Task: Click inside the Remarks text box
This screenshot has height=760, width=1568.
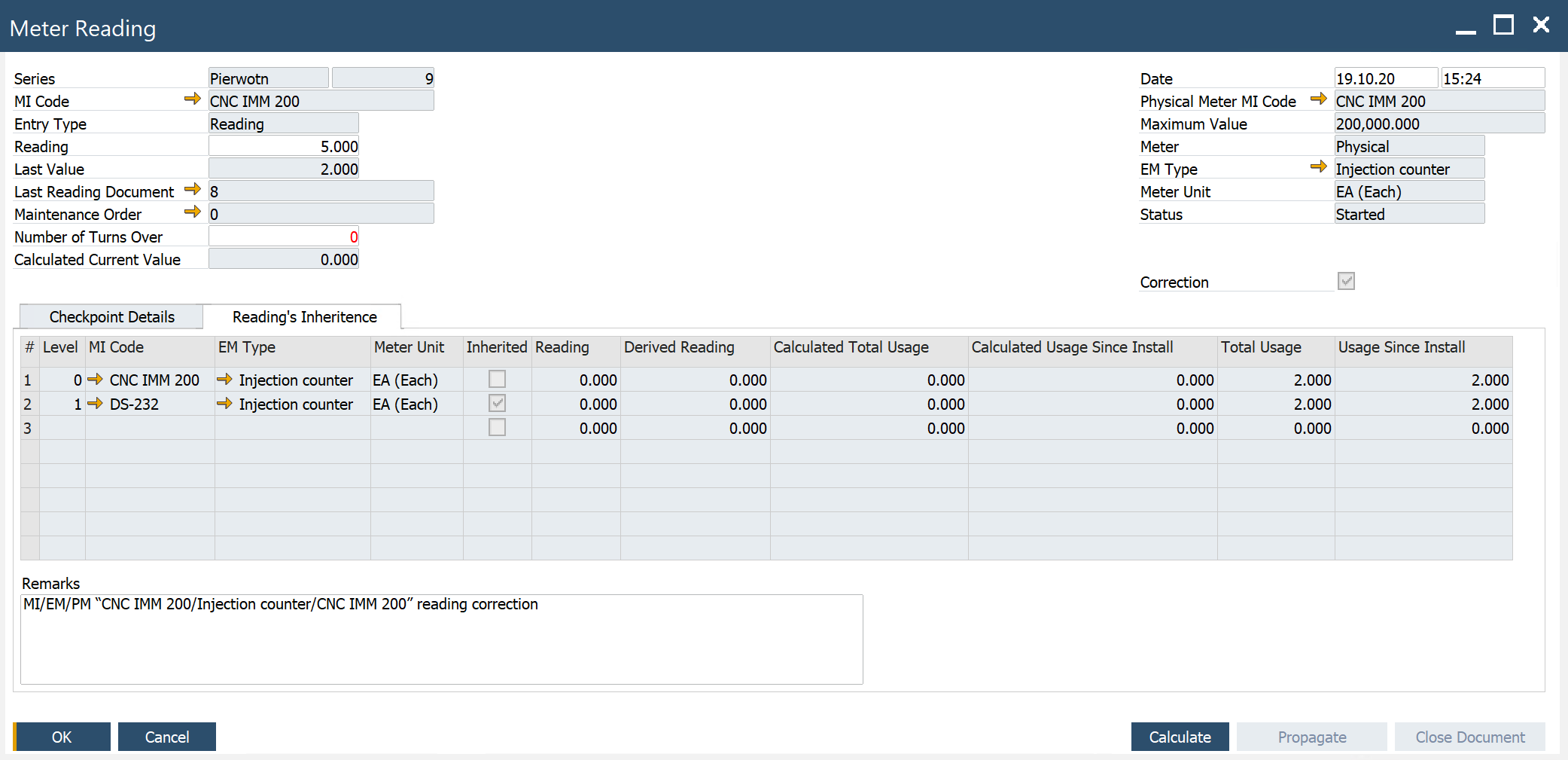Action: (441, 640)
